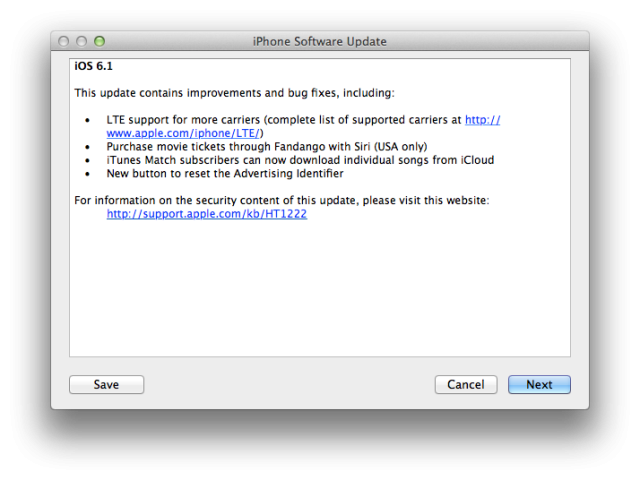Click the iTunes Match subscribers bullet line

click(x=300, y=160)
